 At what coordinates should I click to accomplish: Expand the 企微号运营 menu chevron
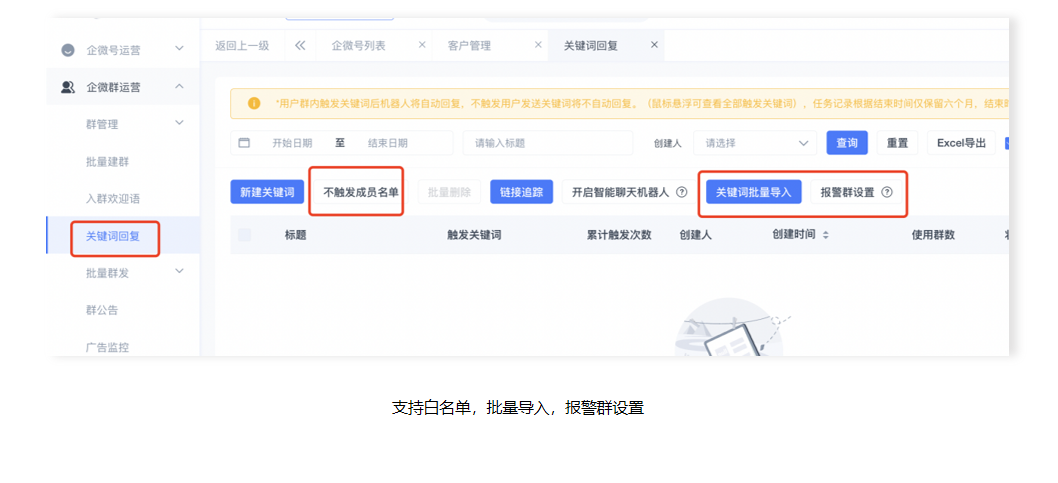click(179, 49)
